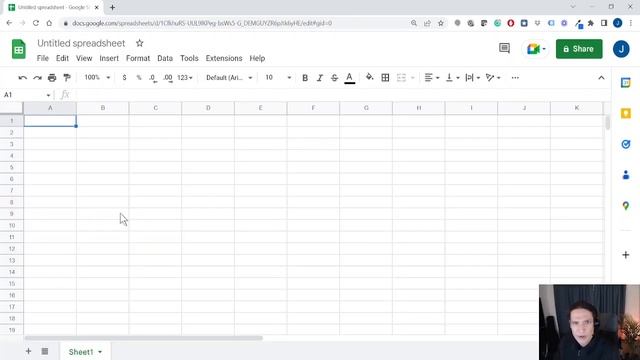The image size is (640, 360).
Task: Open the Google account avatar J
Action: 621,49
